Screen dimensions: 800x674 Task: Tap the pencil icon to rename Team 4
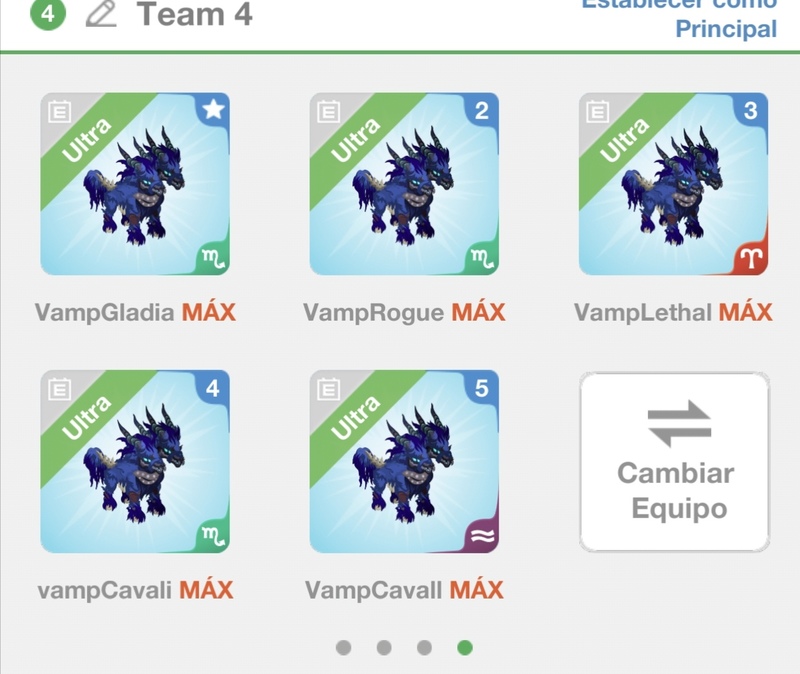(101, 13)
